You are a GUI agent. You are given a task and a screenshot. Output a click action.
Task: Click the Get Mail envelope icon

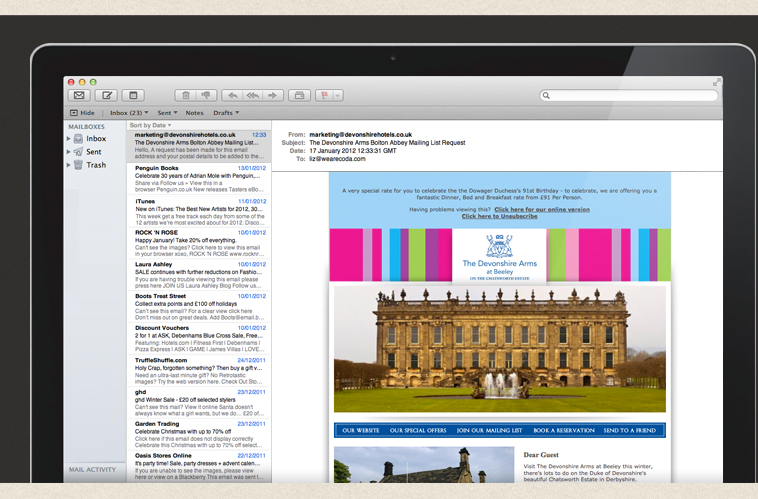(x=79, y=95)
